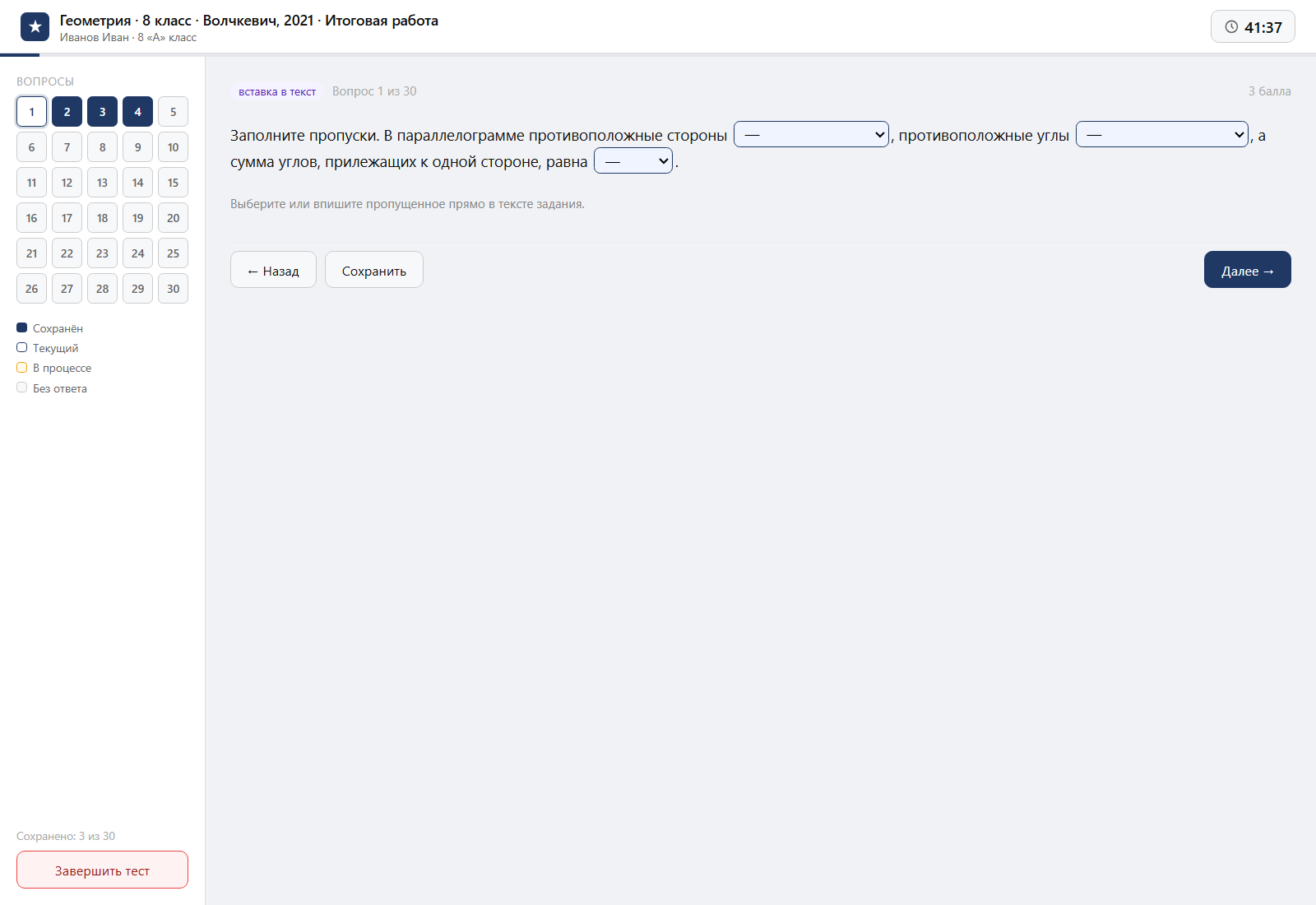Click the Назад back button
The width and height of the screenshot is (1316, 905).
[273, 270]
